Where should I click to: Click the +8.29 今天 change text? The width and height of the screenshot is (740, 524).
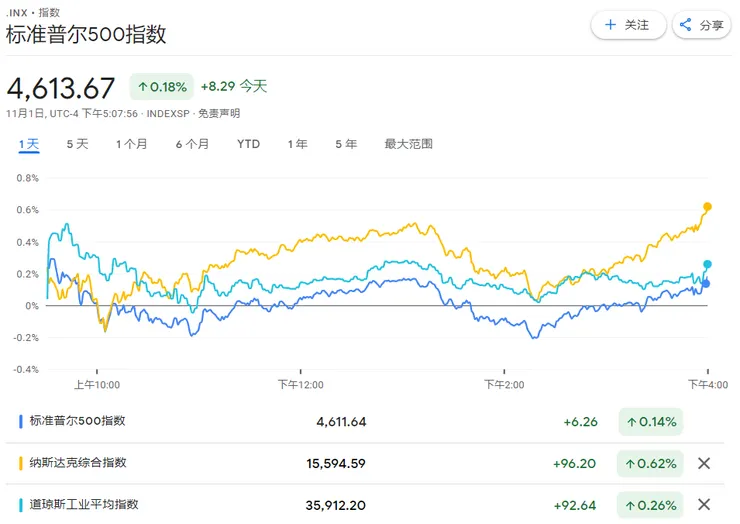tap(234, 86)
